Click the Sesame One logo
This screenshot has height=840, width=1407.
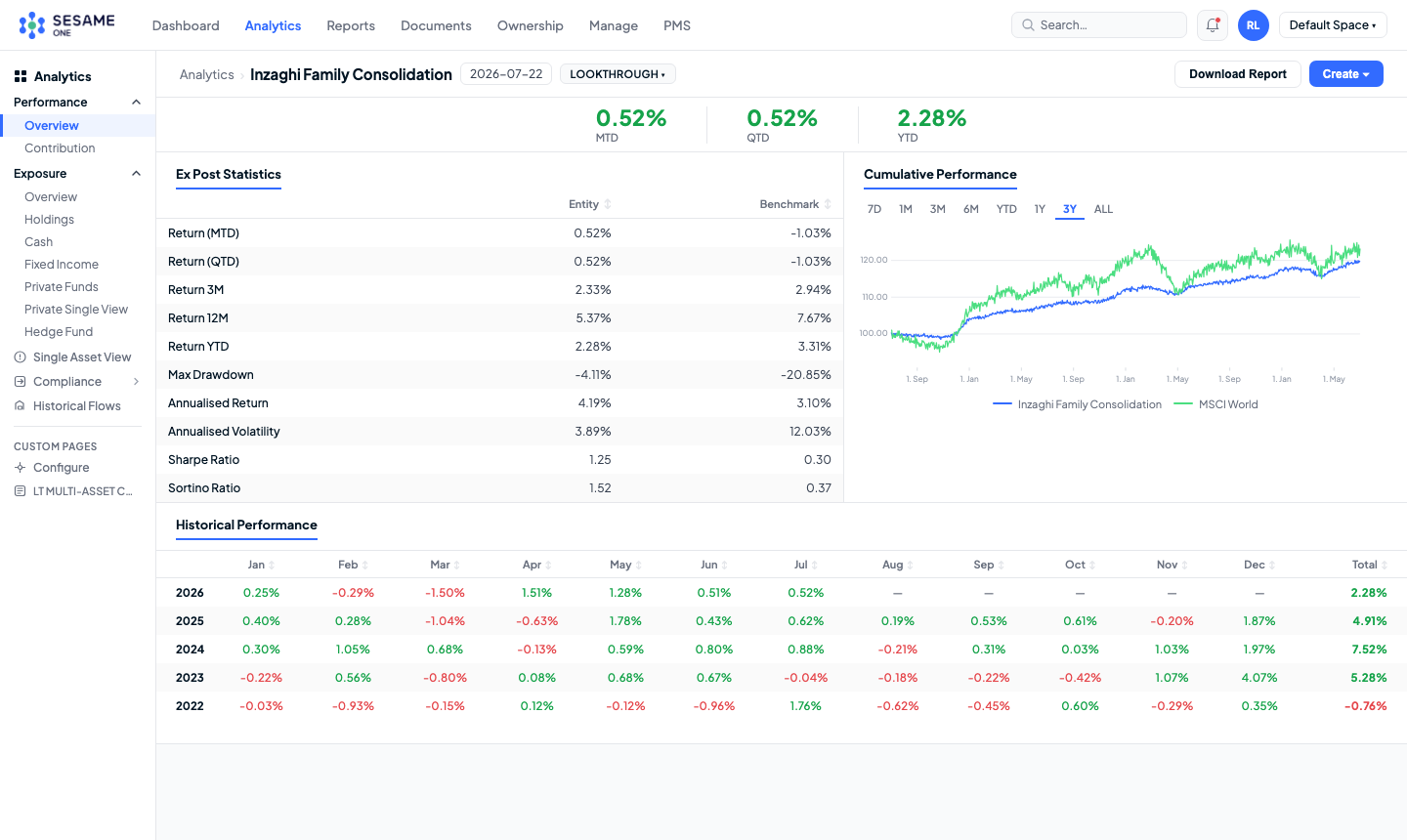tap(66, 25)
